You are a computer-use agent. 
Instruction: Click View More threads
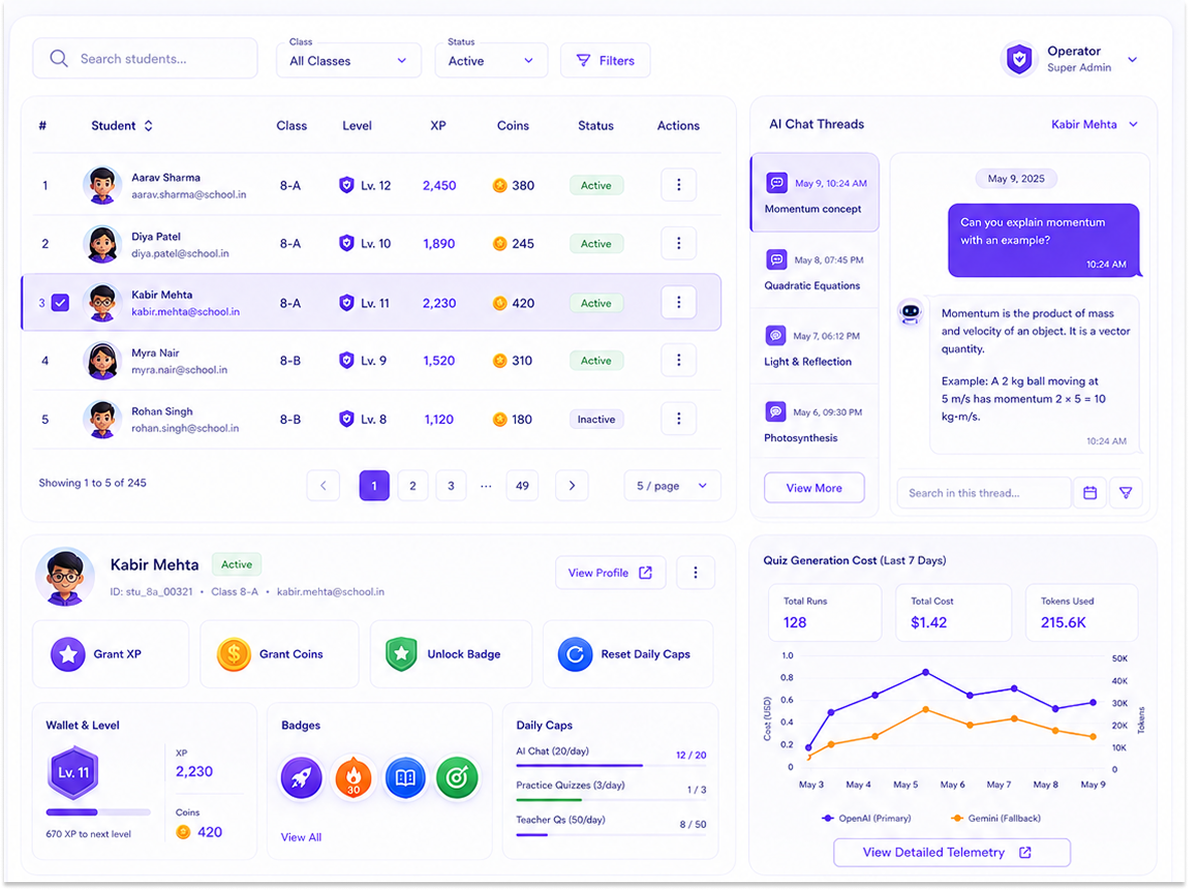click(x=814, y=487)
